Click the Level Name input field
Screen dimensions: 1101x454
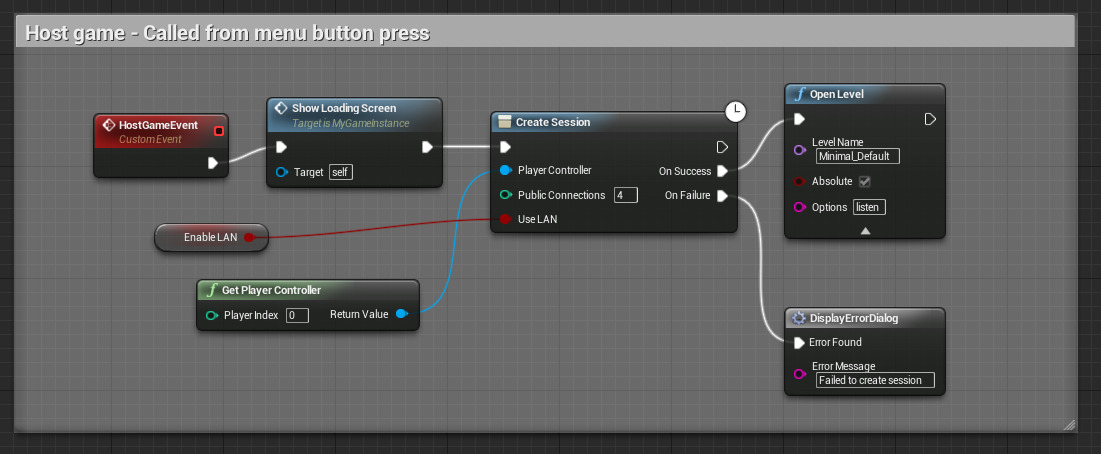[858, 157]
